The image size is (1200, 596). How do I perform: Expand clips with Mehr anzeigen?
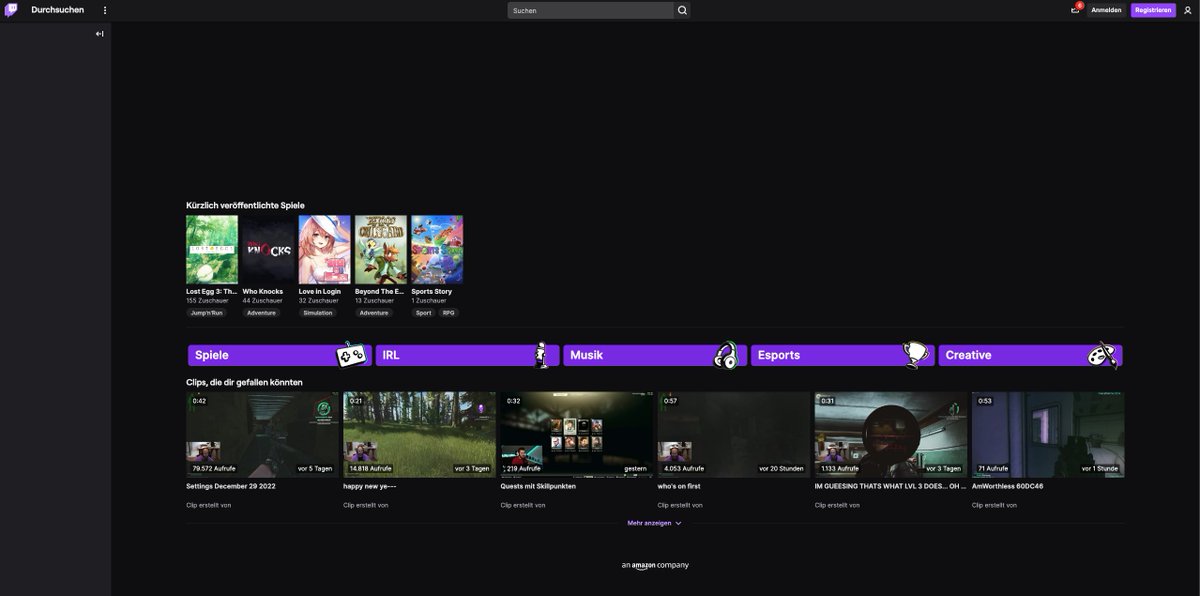click(x=654, y=523)
